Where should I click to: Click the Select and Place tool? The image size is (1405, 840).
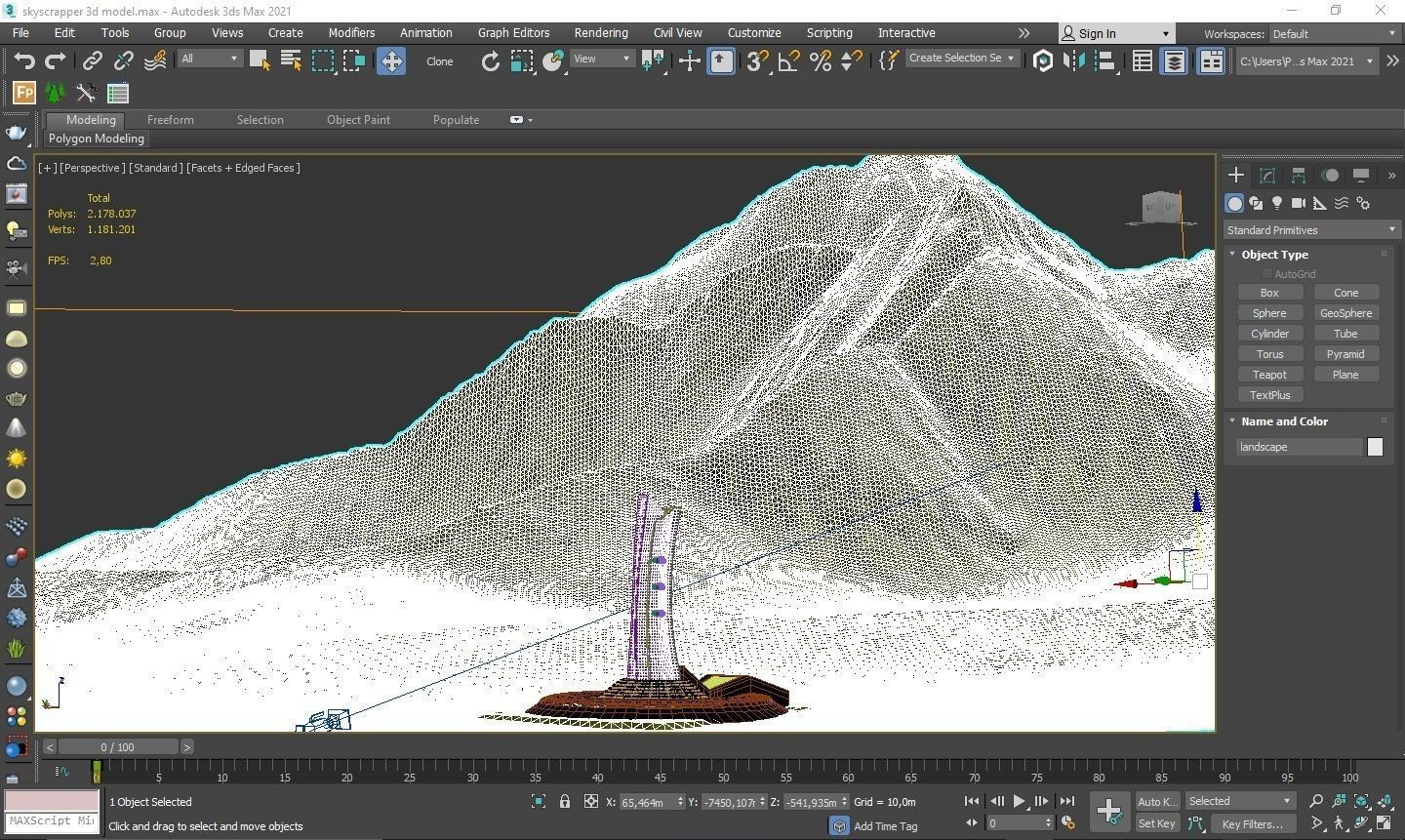553,61
